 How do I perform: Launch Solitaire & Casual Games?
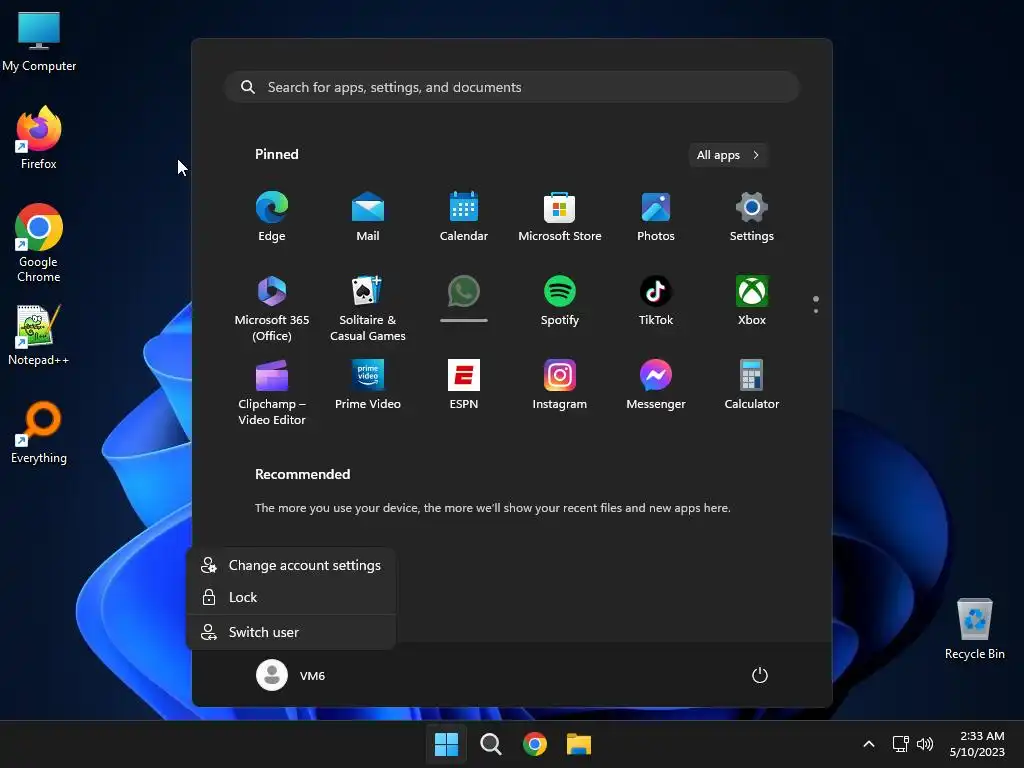[x=368, y=308]
